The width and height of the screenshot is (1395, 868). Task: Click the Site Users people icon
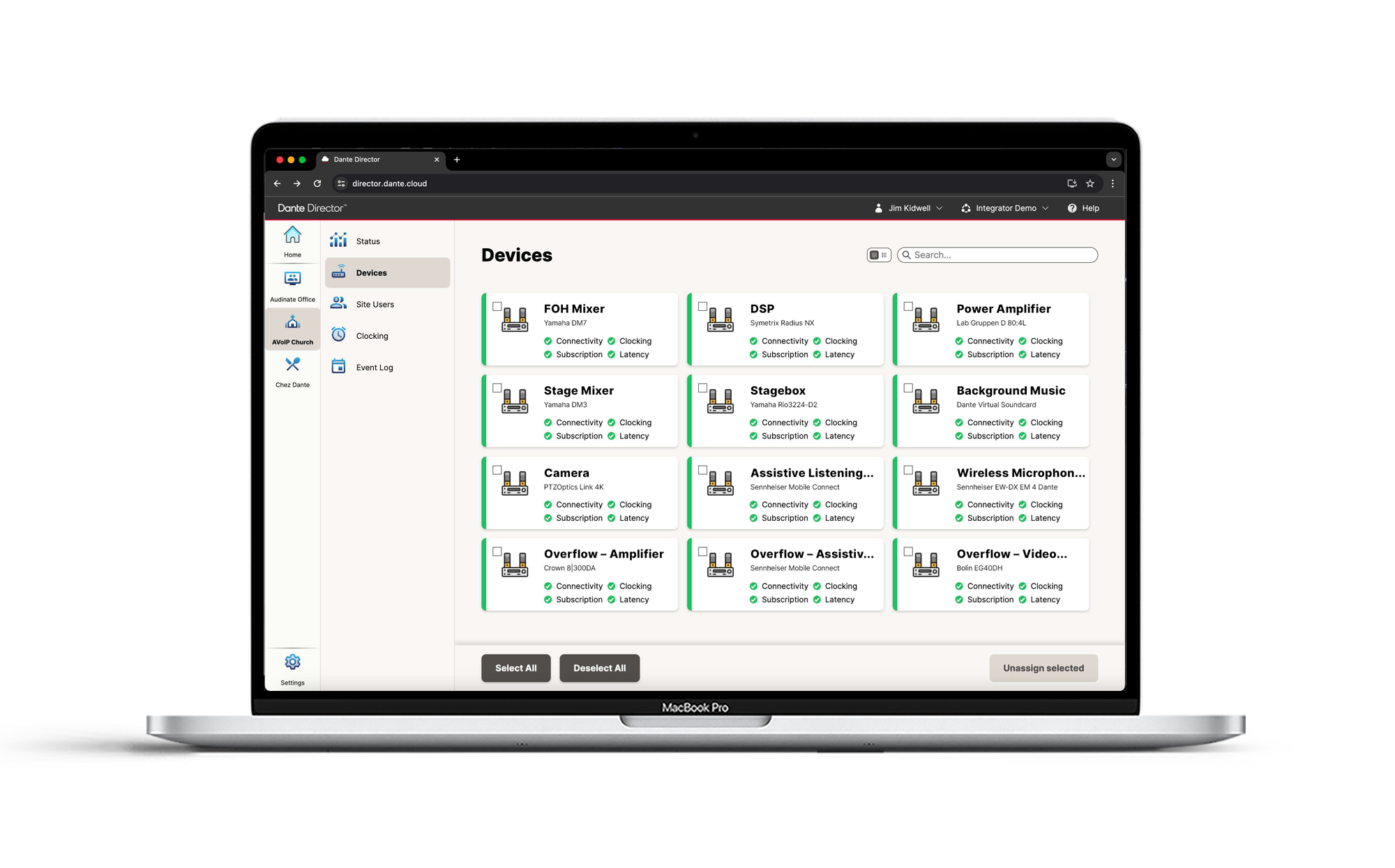pyautogui.click(x=338, y=303)
